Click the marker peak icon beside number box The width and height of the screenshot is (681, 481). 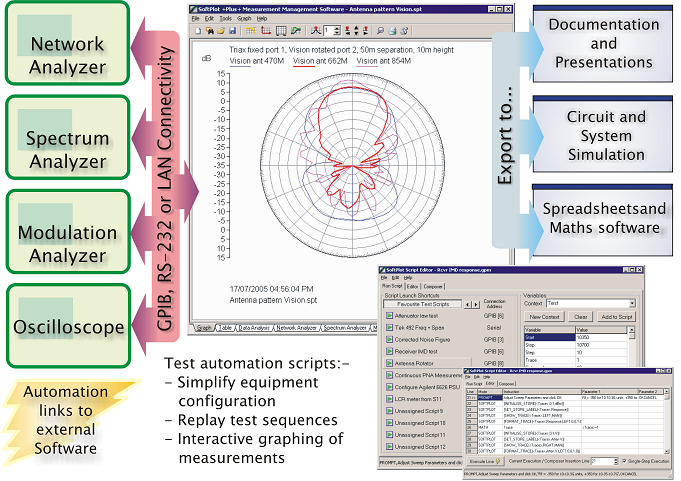316,31
